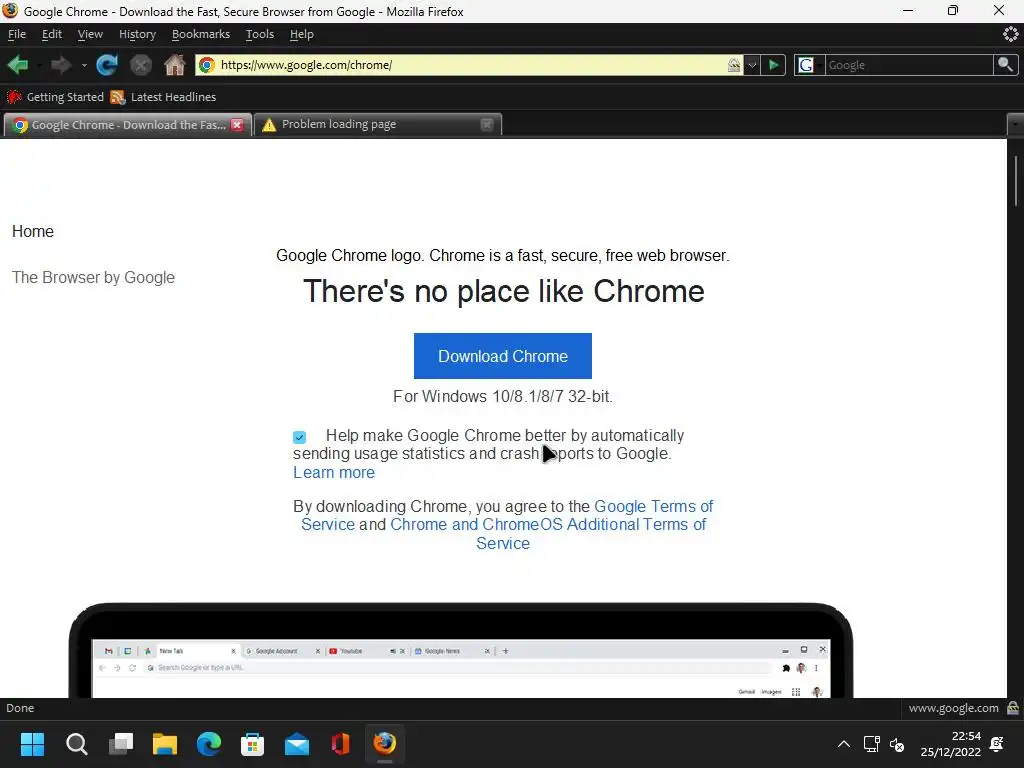Click the Home link on page
This screenshot has width=1024, height=768.
[x=33, y=231]
